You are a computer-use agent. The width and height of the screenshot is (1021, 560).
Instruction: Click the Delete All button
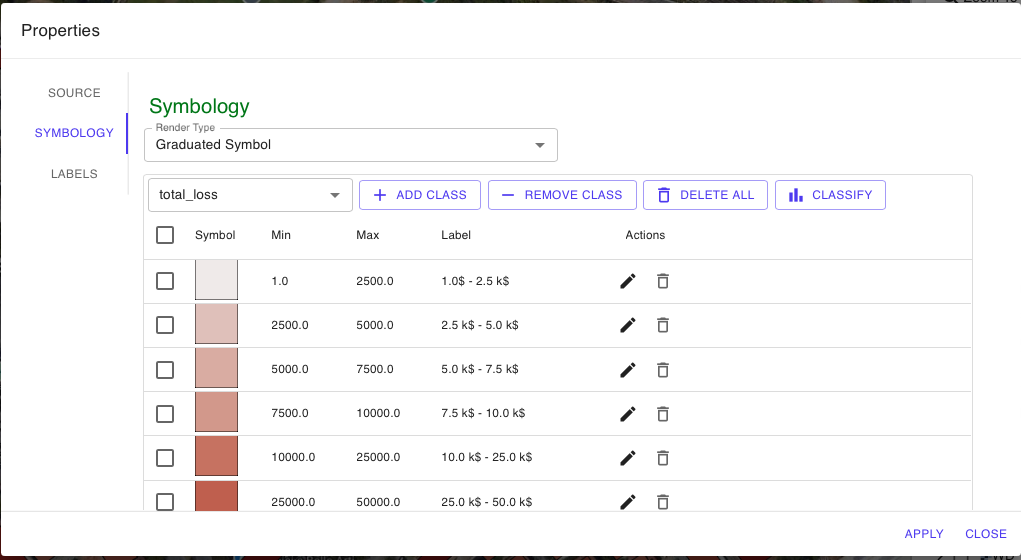click(705, 195)
